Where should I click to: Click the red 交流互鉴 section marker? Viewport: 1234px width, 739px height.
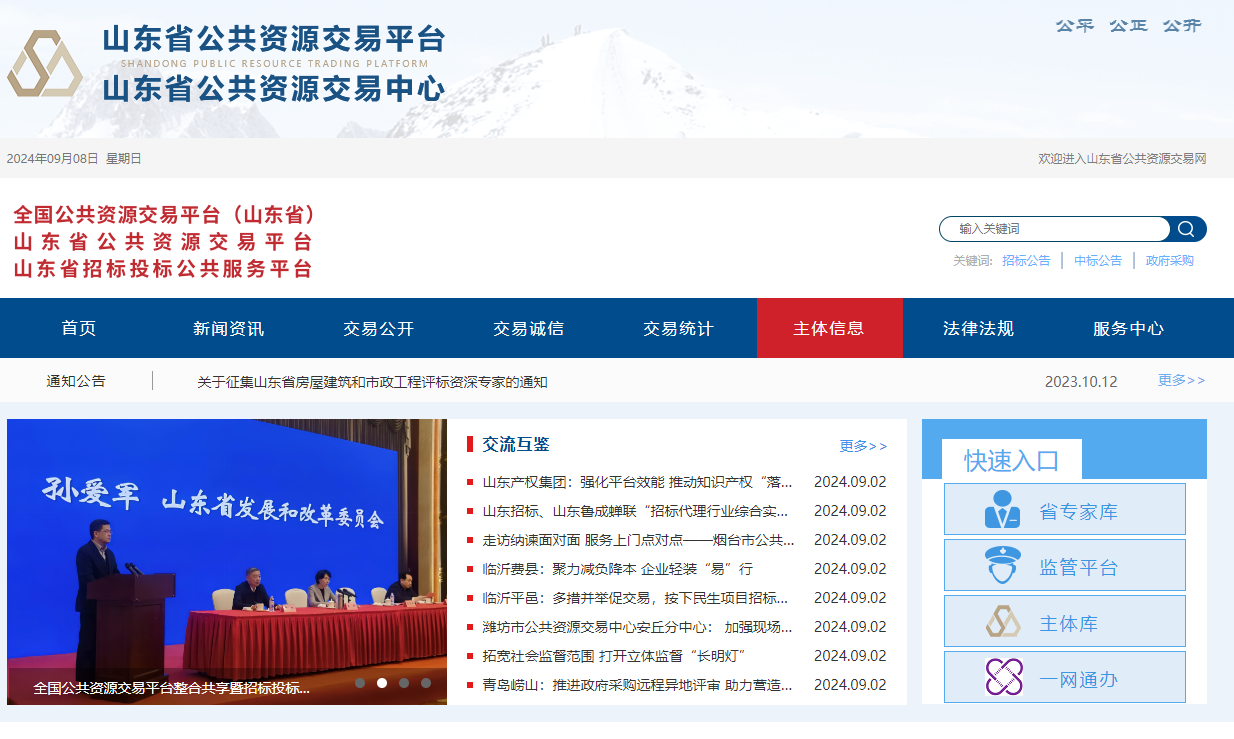[x=472, y=446]
